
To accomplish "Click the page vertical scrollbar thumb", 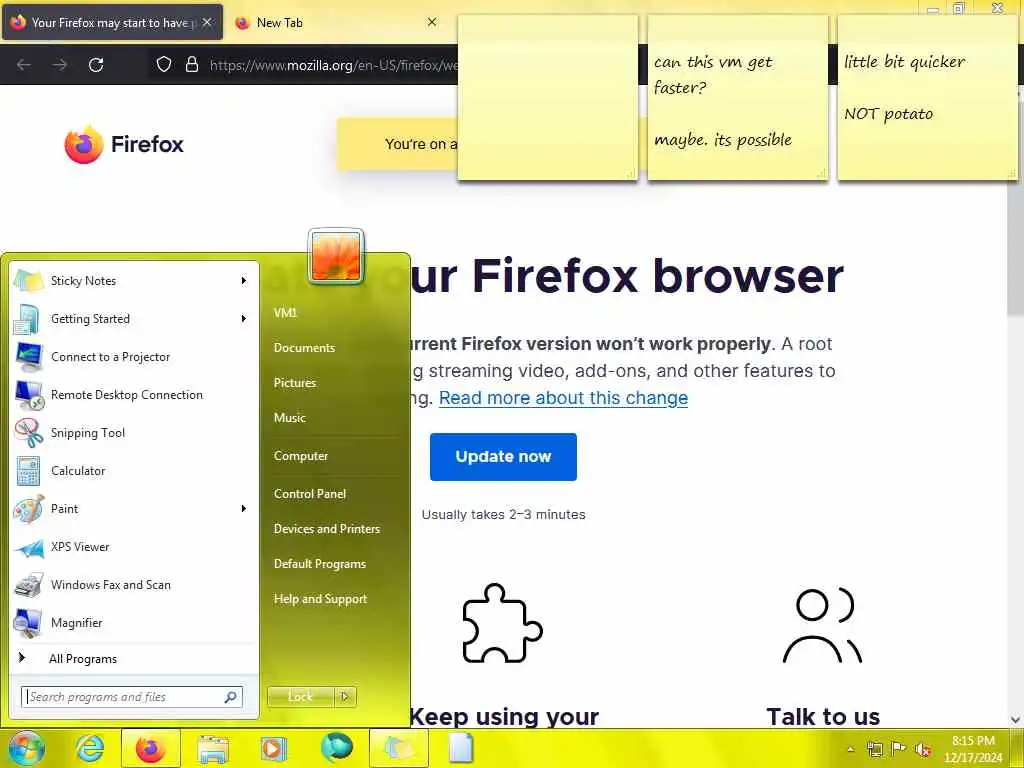I will click(x=1016, y=248).
